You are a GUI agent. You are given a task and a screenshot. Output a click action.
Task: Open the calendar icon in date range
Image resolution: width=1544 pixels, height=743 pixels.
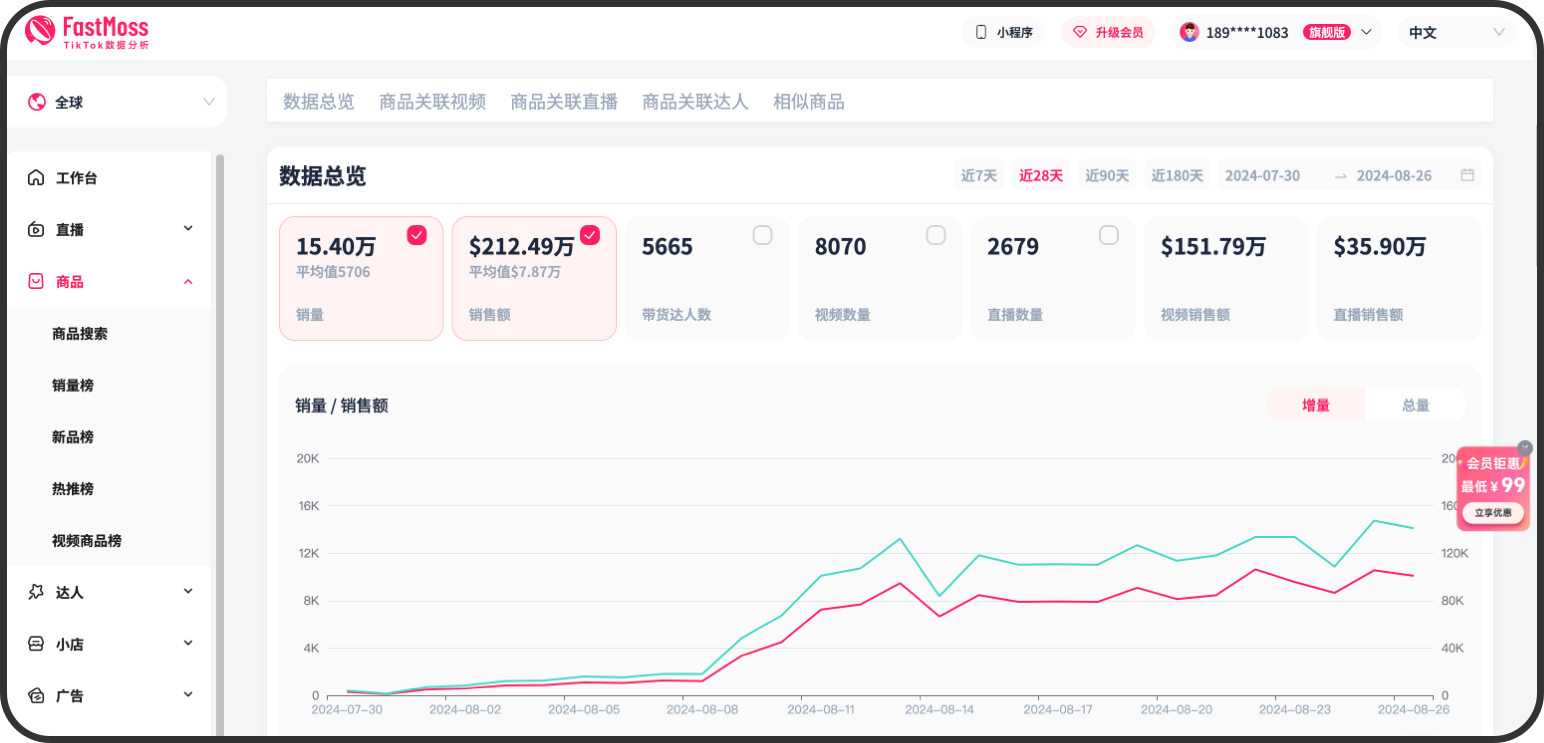(1467, 175)
